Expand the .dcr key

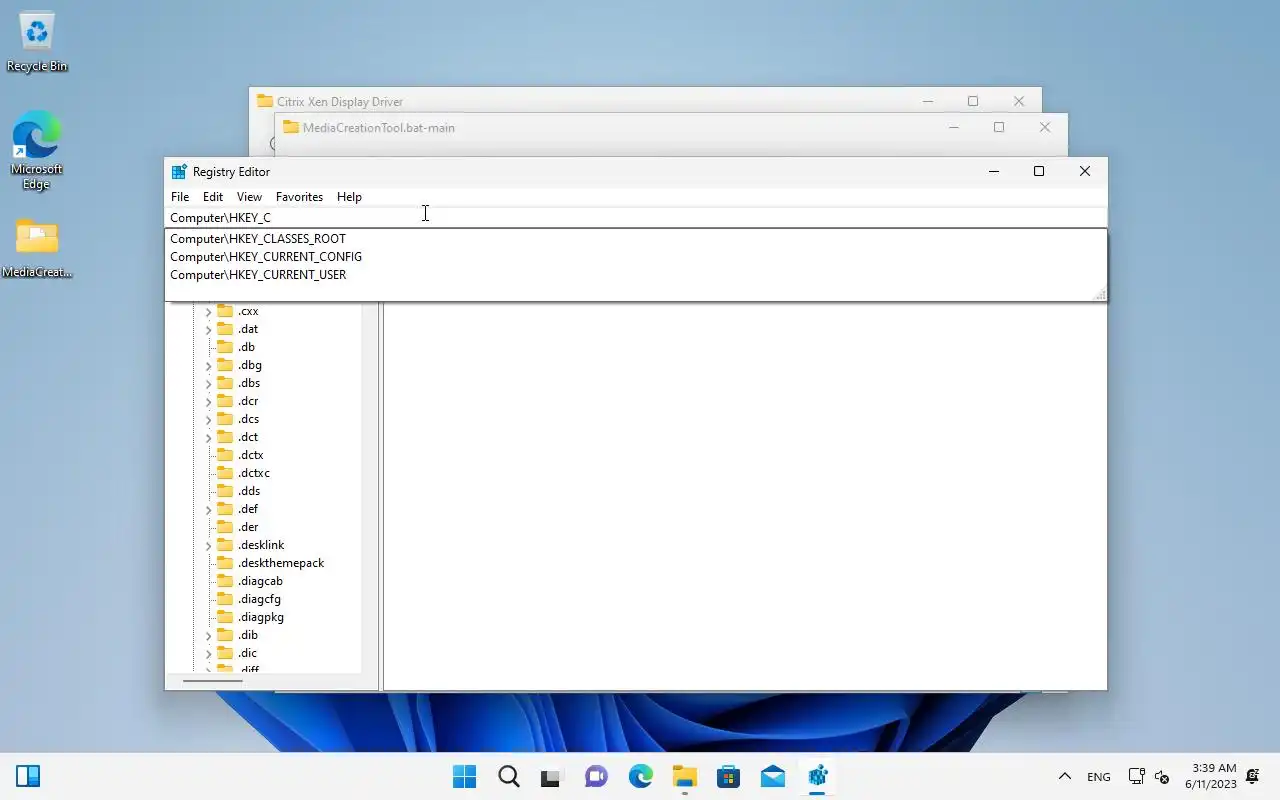click(209, 402)
